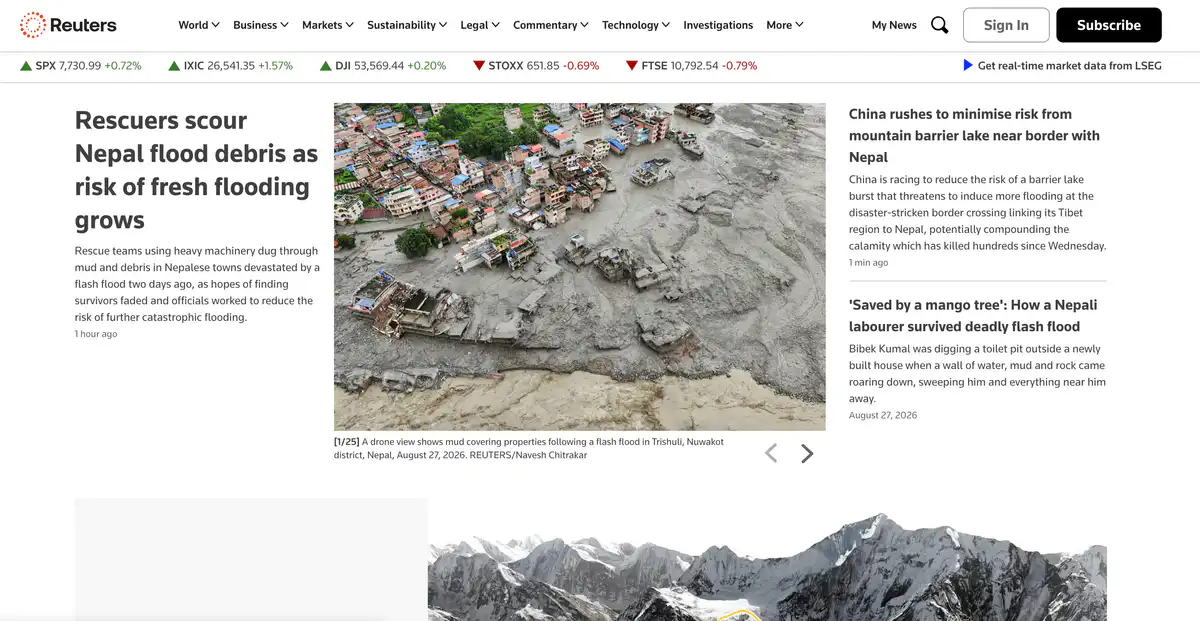Screen dimensions: 1200x621
Task: Click the SPX 7,730.99 ticker quote
Action: point(81,66)
